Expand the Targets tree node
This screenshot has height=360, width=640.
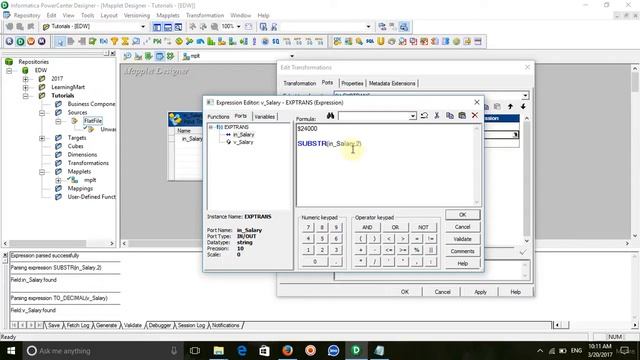[42, 138]
